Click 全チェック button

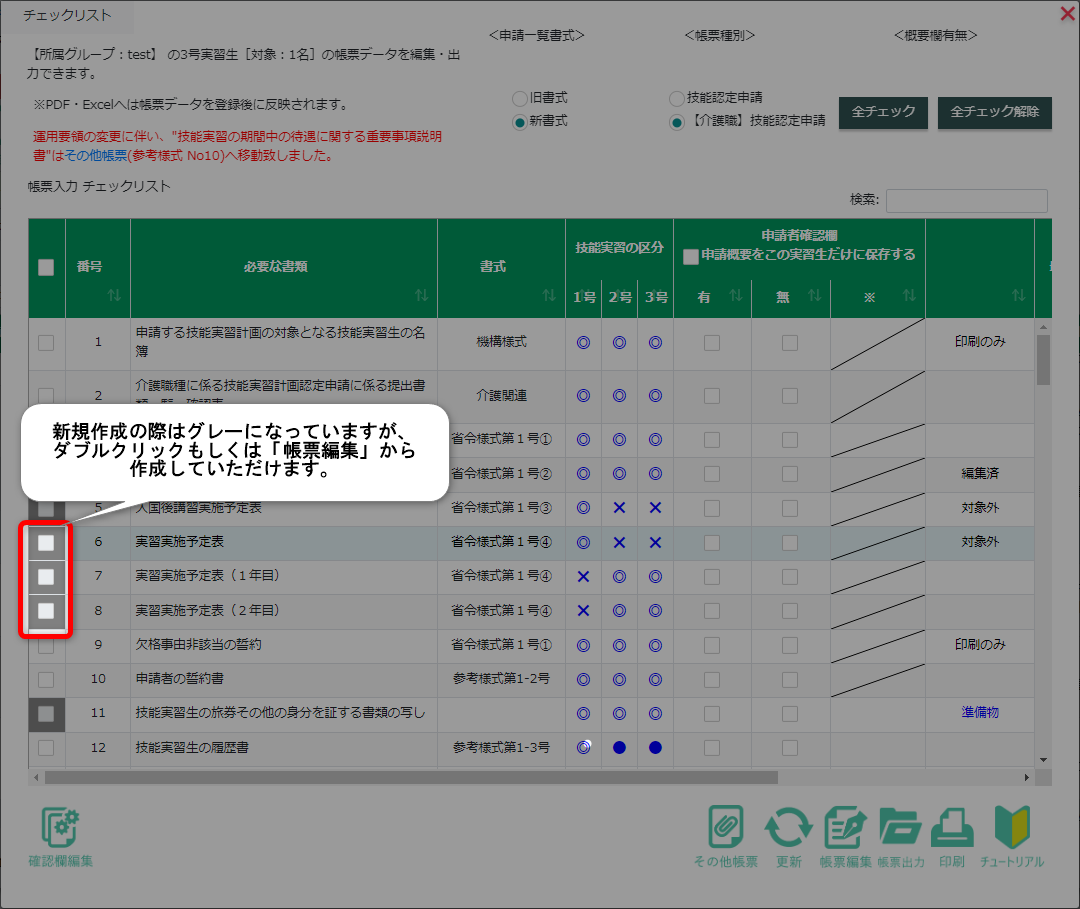click(x=883, y=112)
